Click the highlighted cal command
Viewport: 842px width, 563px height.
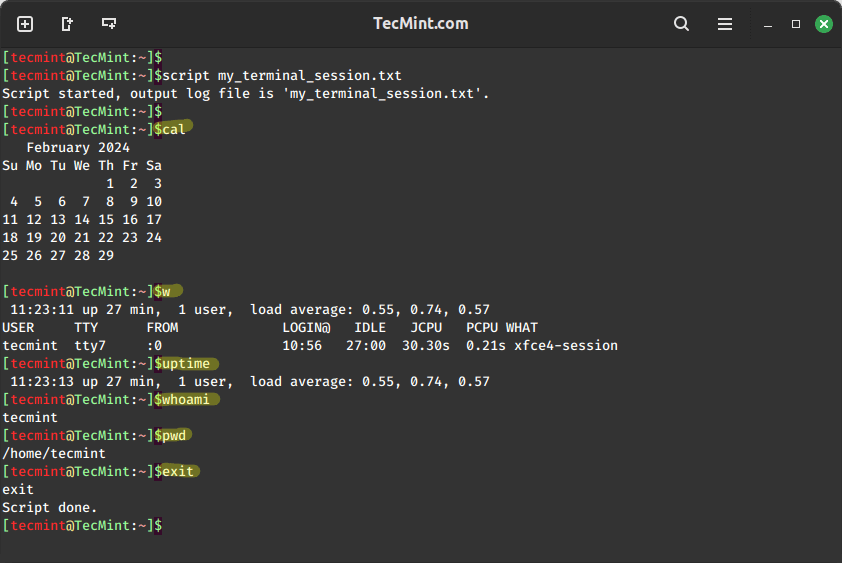click(x=174, y=129)
